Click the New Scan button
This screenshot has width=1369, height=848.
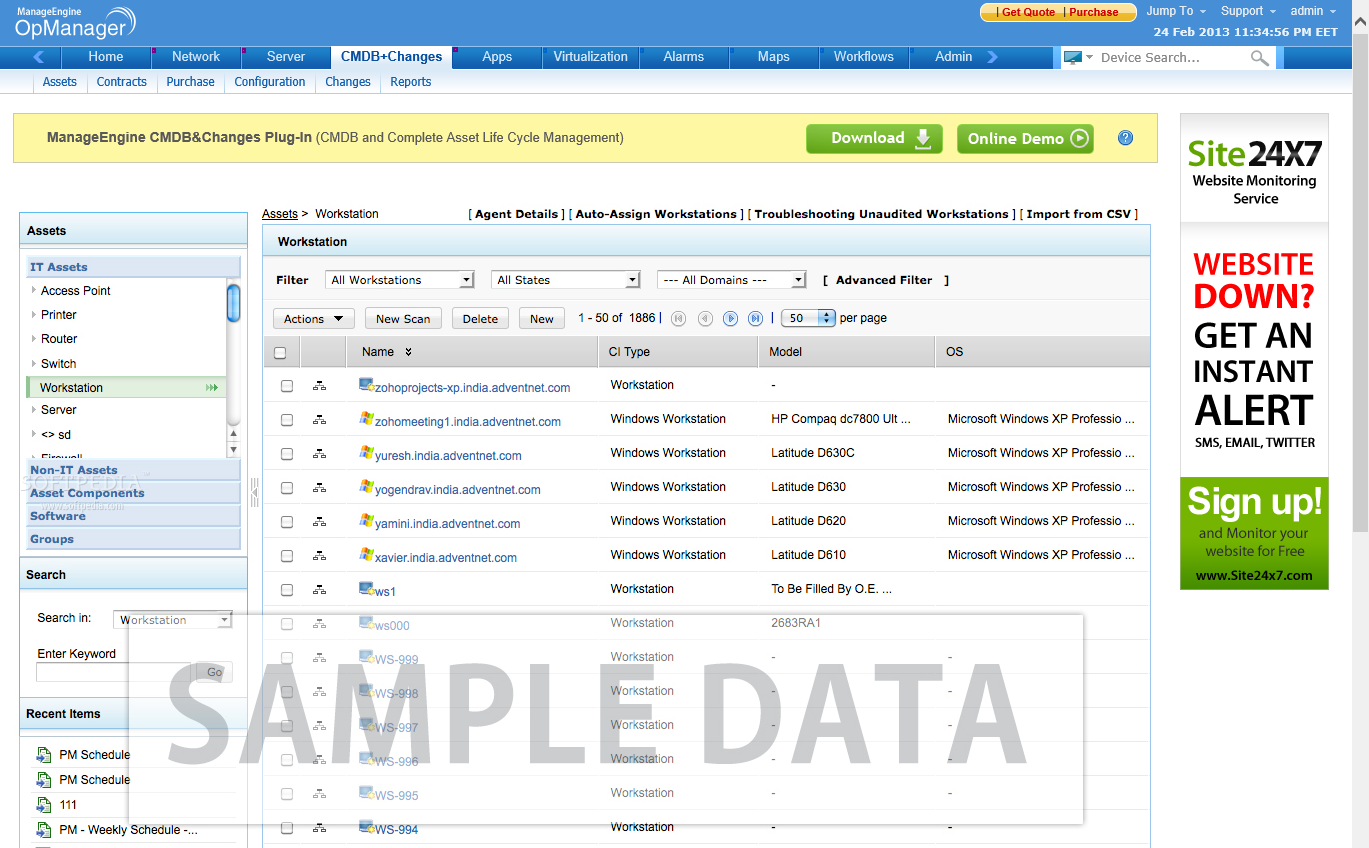[x=403, y=319]
